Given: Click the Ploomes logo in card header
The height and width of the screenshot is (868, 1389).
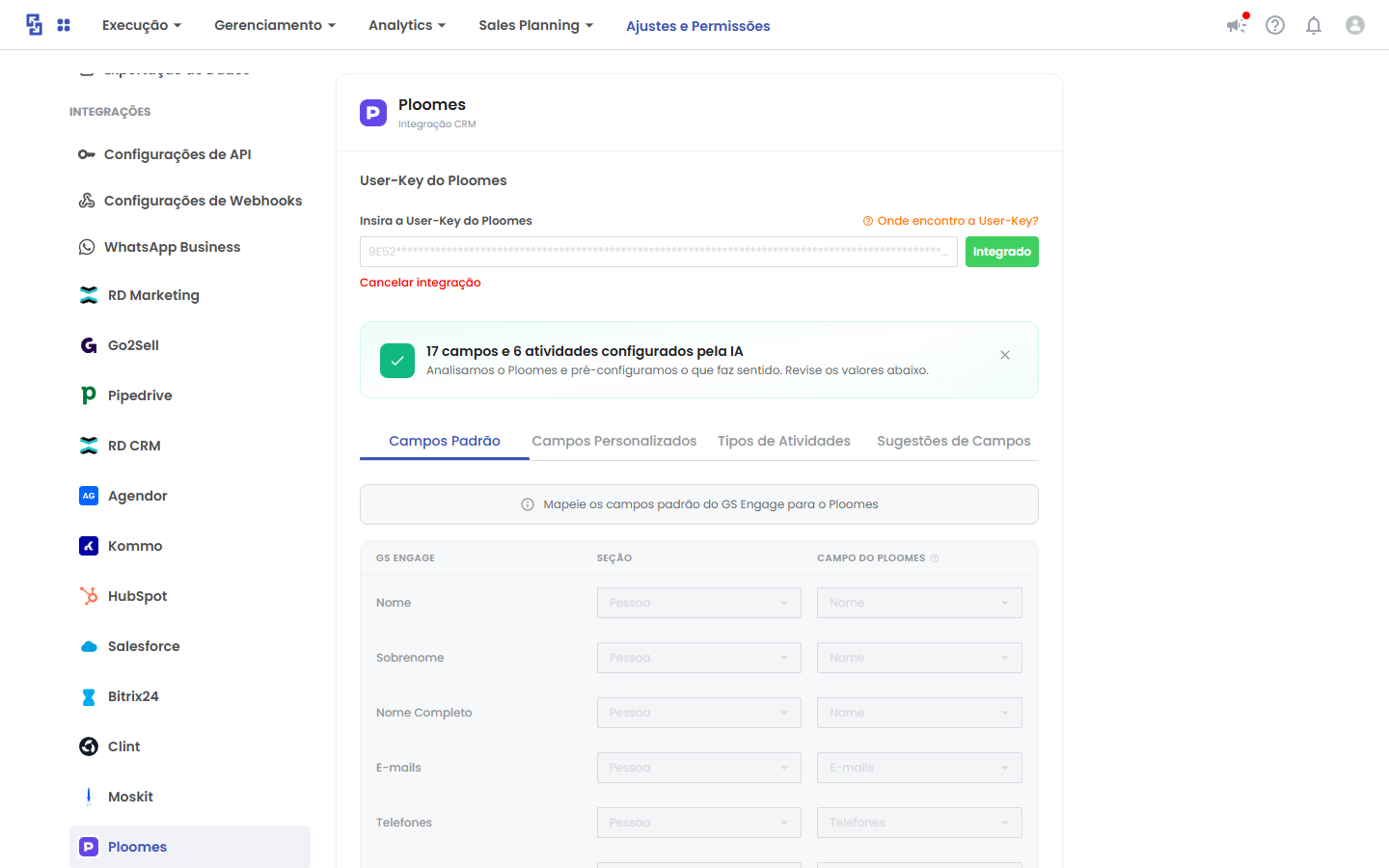Looking at the screenshot, I should click(x=373, y=113).
